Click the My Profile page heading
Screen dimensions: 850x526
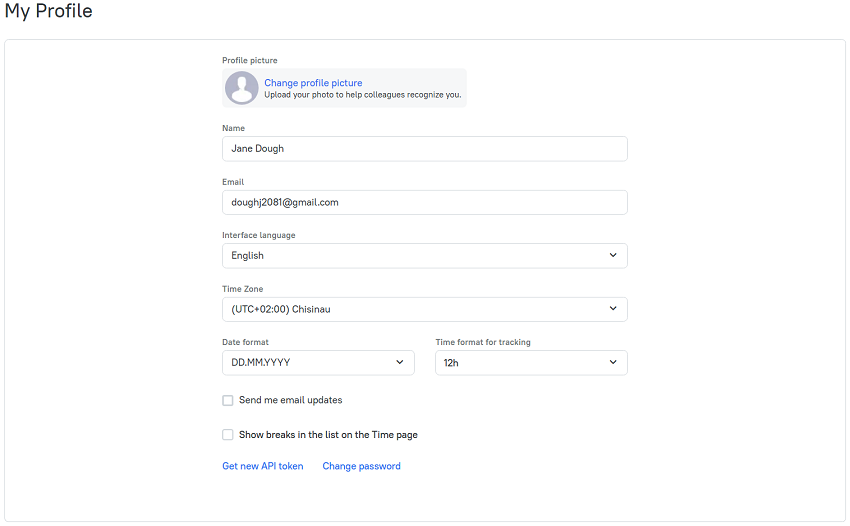coord(49,11)
